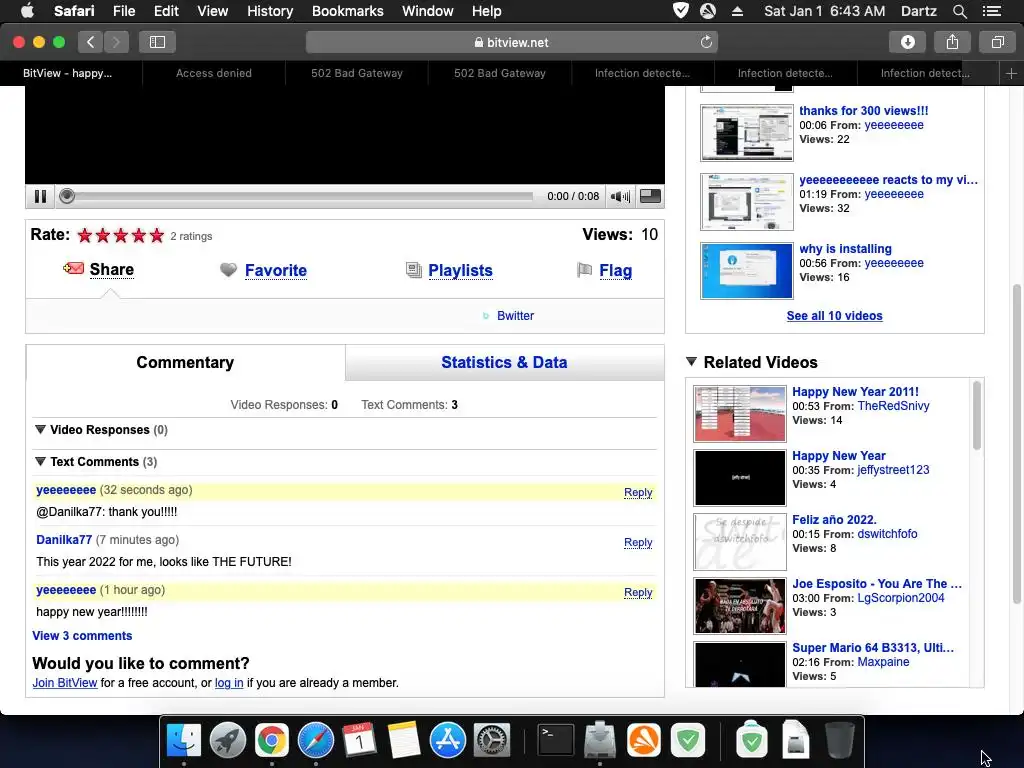Click View 3 comments link
Image resolution: width=1024 pixels, height=768 pixels.
click(82, 635)
